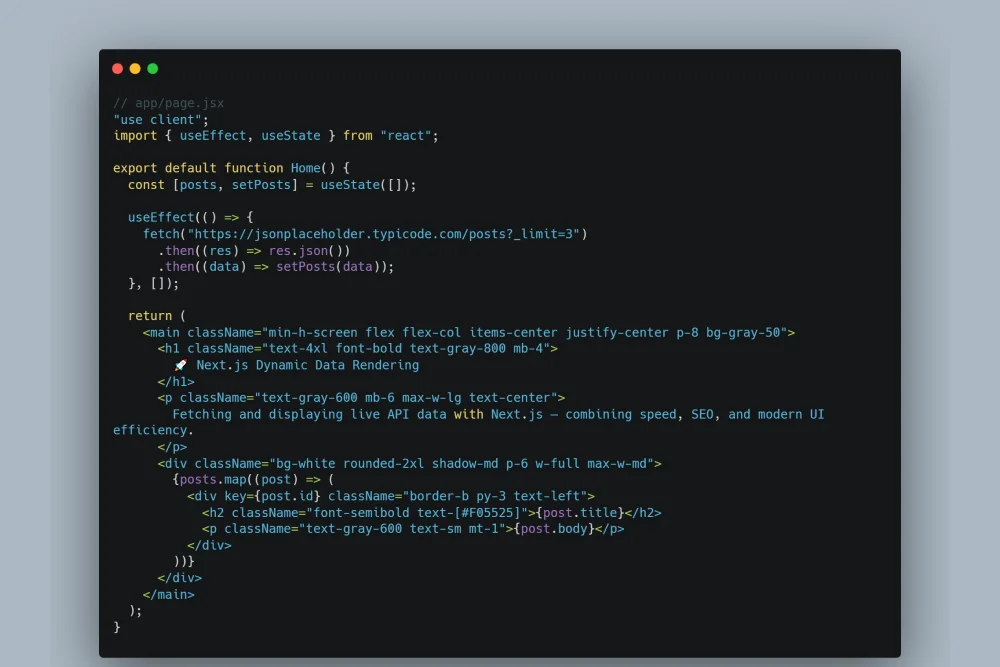
Task: Click the jsonplaceholder URL string
Action: pyautogui.click(x=386, y=234)
